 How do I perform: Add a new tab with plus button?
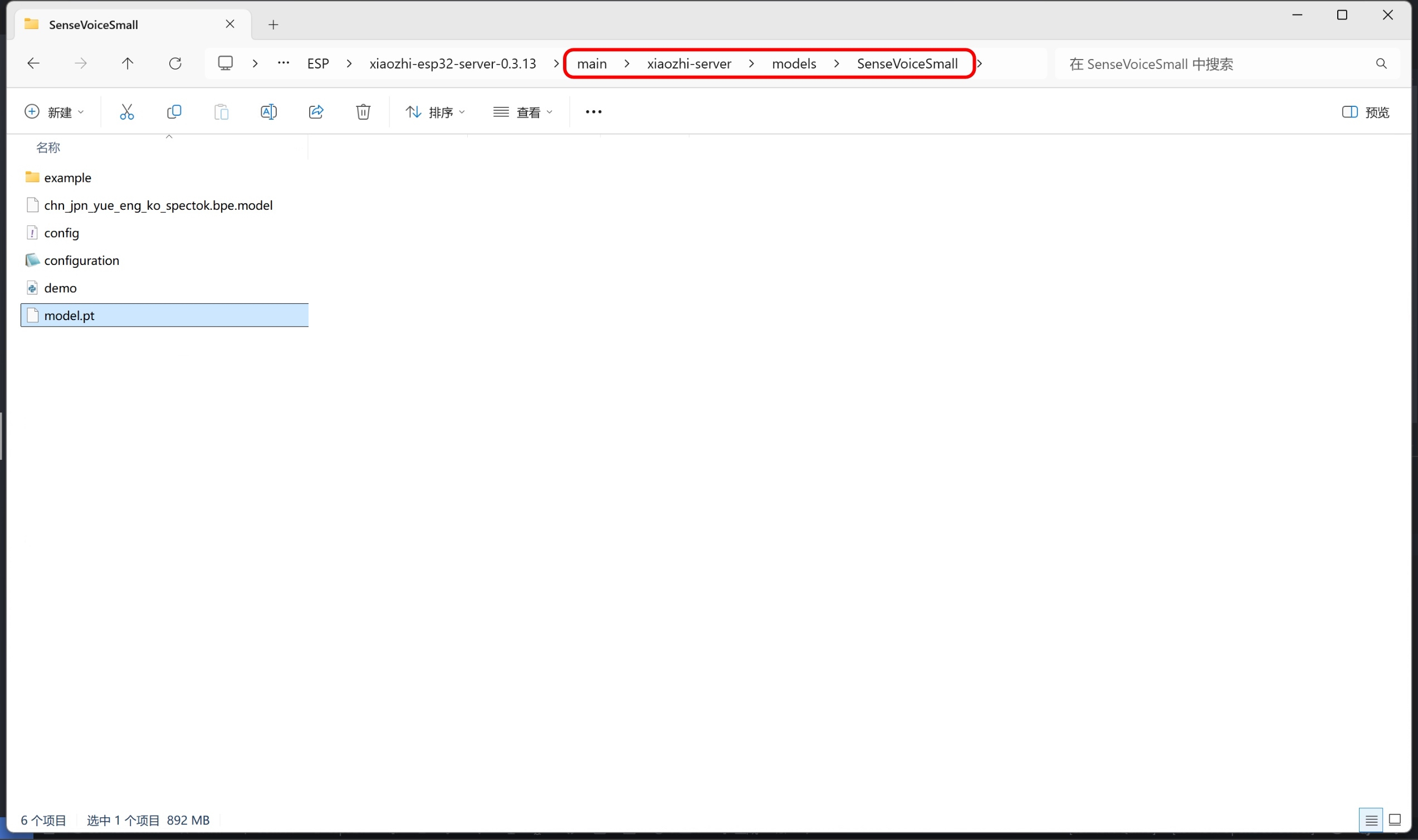click(x=273, y=24)
